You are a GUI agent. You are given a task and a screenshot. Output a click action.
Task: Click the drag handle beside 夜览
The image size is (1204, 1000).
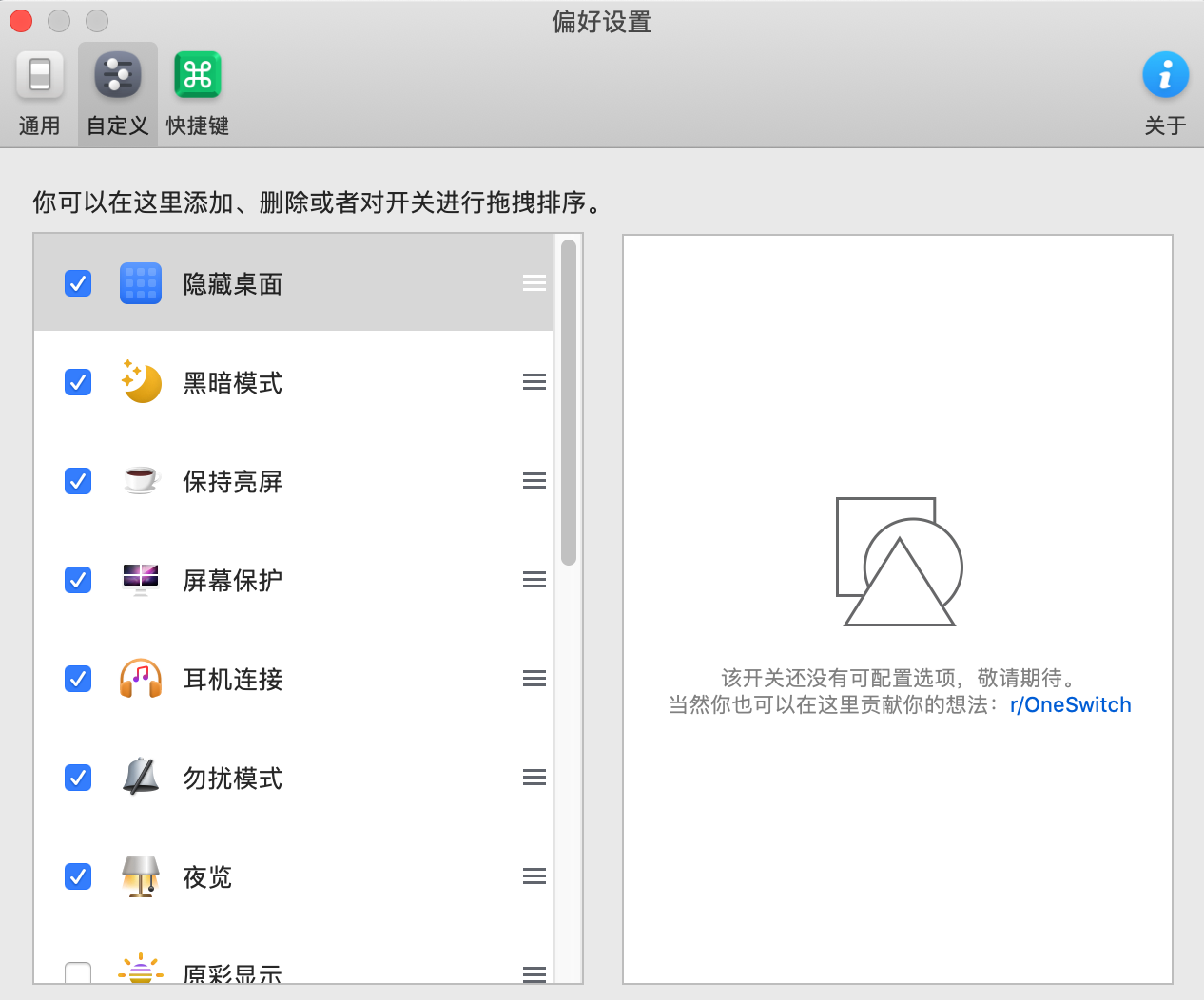[x=534, y=876]
